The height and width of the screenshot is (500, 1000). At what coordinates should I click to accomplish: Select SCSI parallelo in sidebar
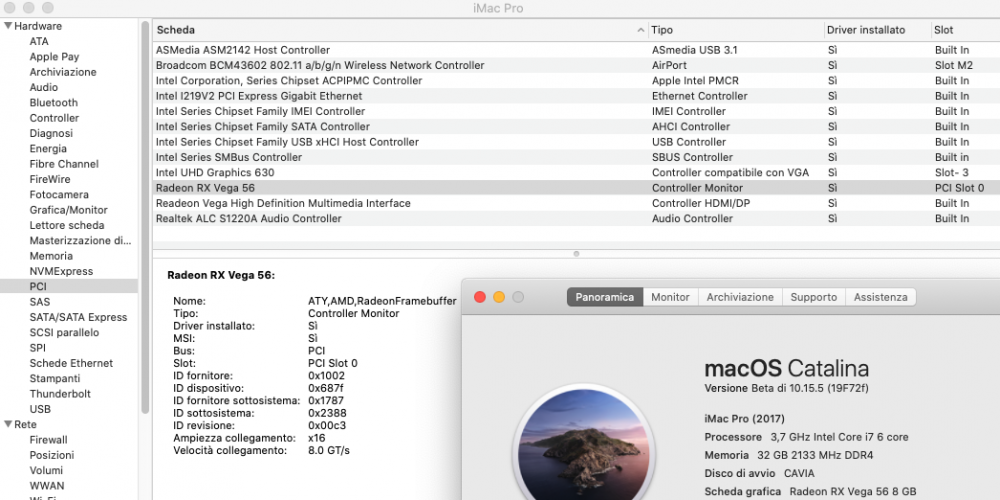point(64,332)
